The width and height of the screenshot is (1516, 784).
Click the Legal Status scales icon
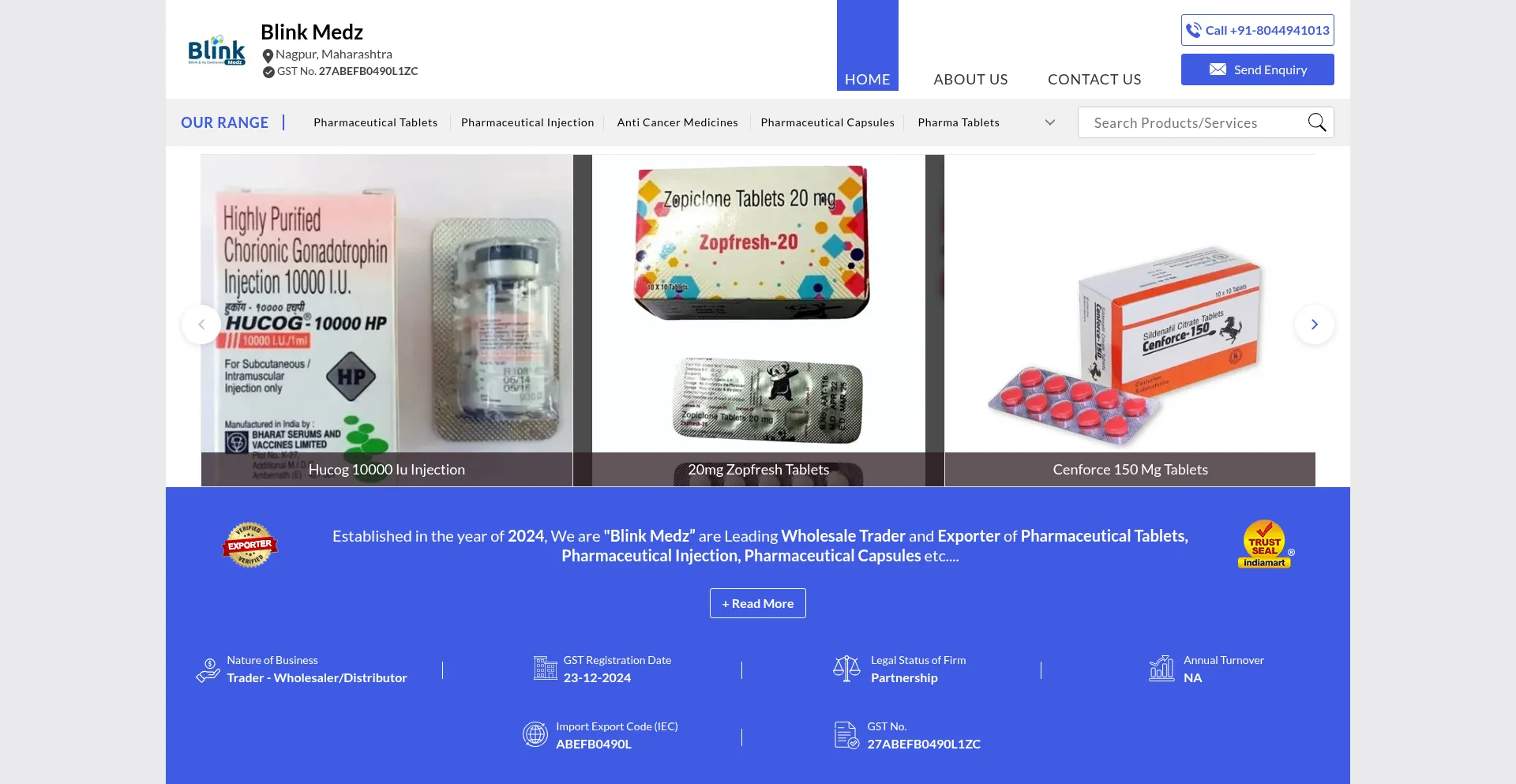(846, 669)
